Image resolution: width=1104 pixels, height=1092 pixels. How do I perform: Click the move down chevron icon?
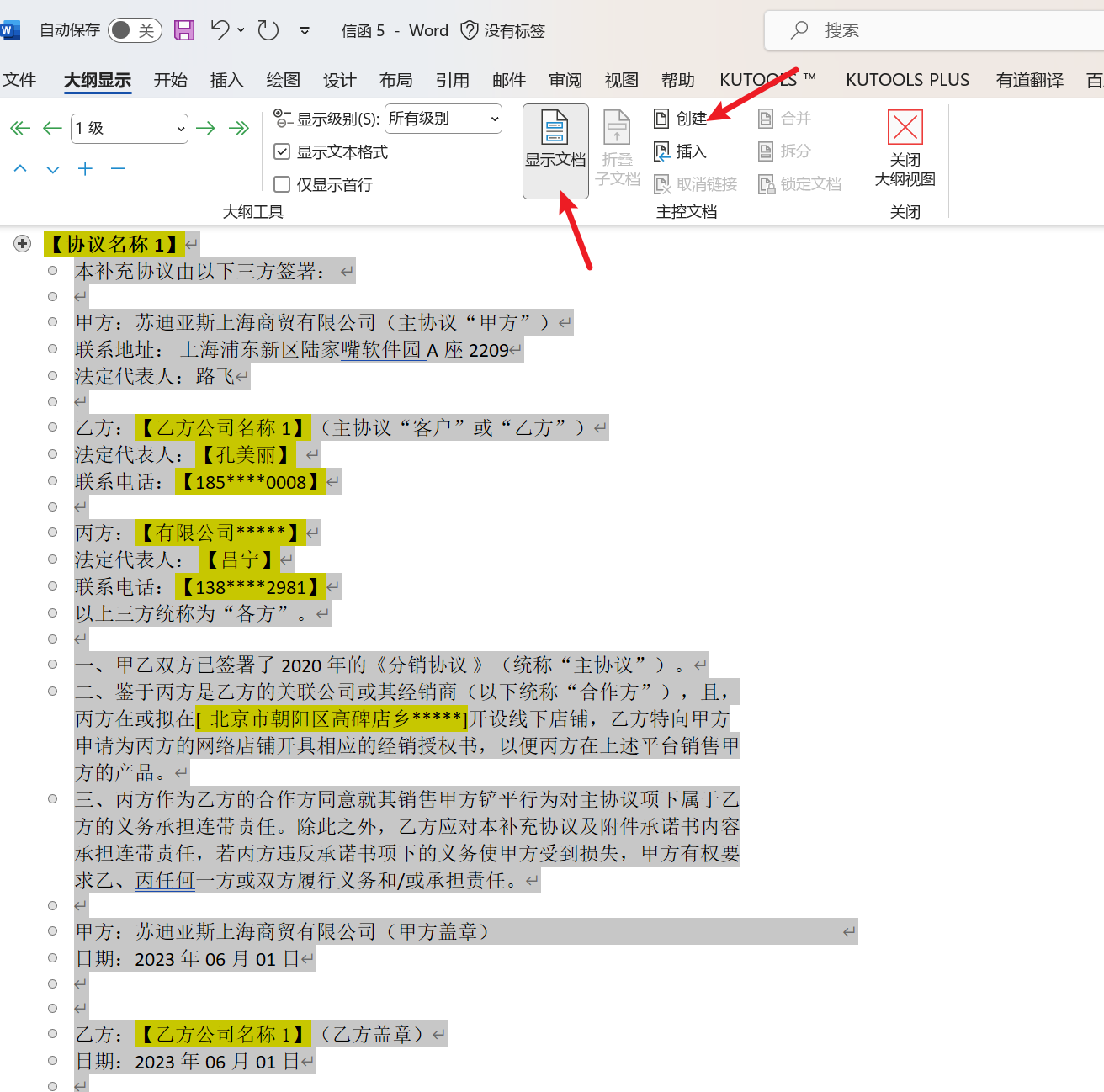tap(53, 169)
